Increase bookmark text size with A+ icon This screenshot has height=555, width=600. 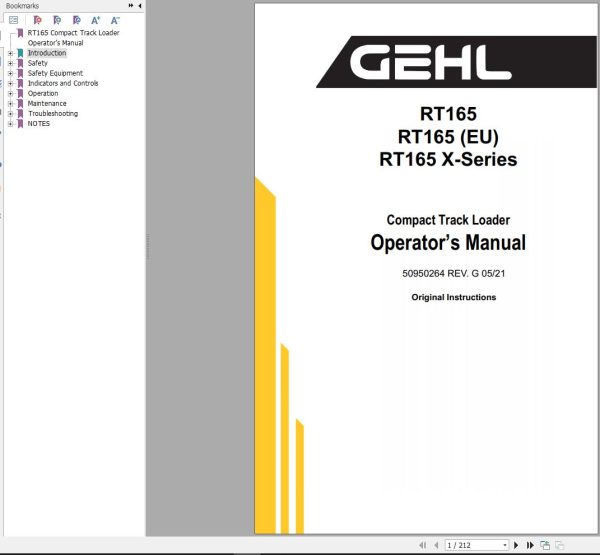point(96,20)
